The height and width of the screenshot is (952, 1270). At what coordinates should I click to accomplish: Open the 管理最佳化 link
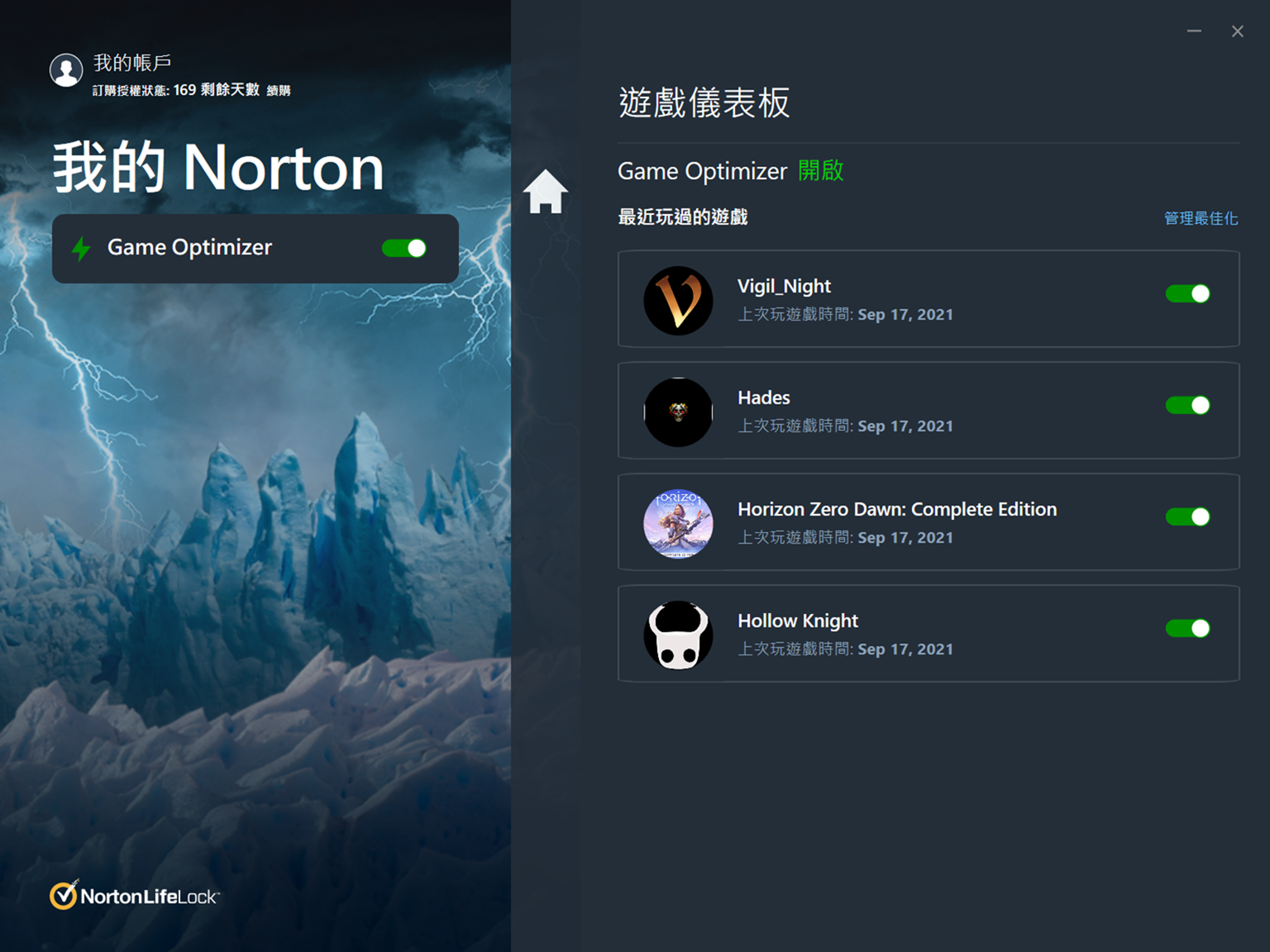click(1201, 218)
